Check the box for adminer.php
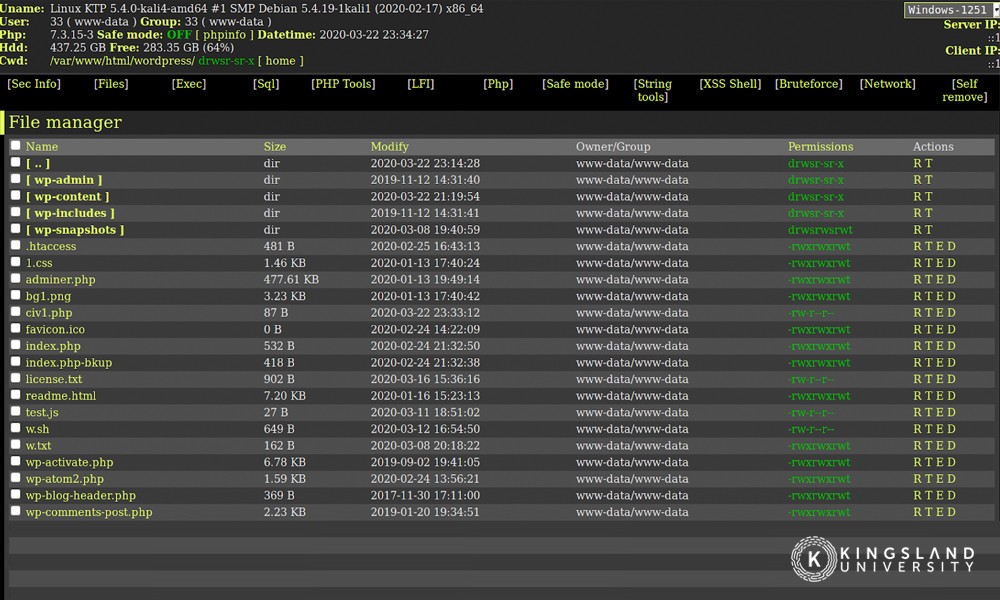This screenshot has height=600, width=1000. click(15, 279)
